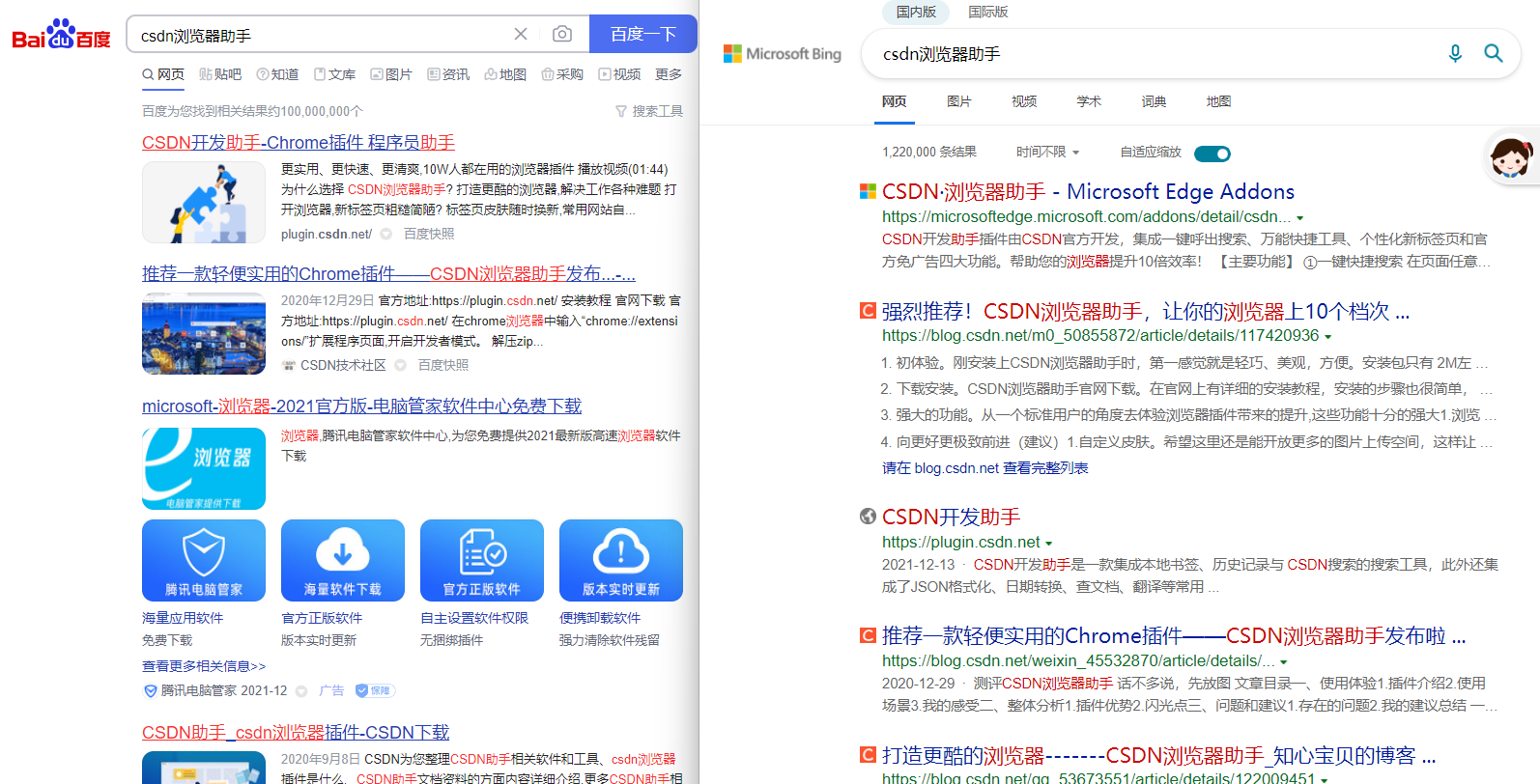
Task: Click globe favicon beside CSDN开发助手
Action: tap(868, 516)
